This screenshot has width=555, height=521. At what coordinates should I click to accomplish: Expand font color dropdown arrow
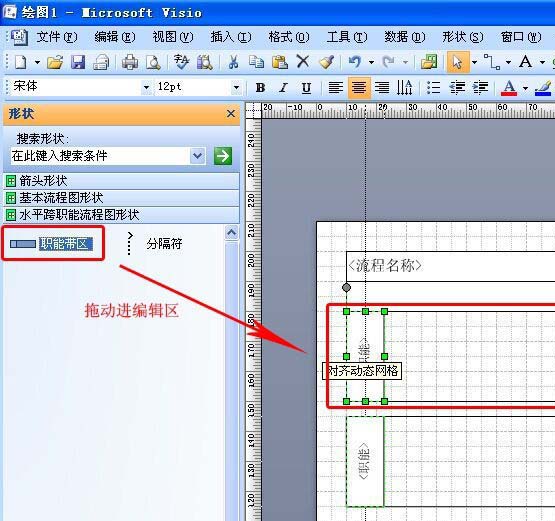[525, 88]
